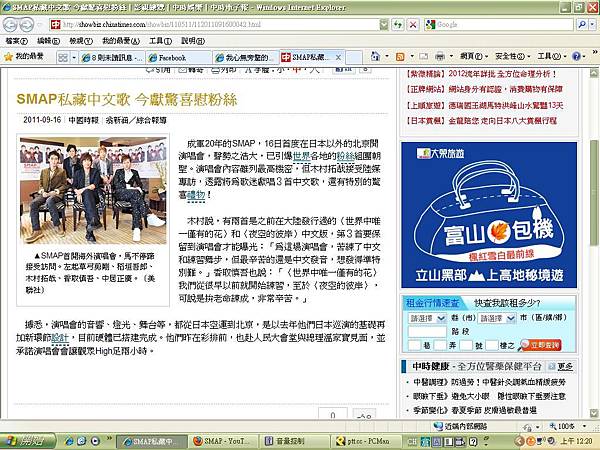The height and width of the screenshot is (450, 600).
Task: Click the 禮物 hyperlink in article text
Action: (x=196, y=195)
